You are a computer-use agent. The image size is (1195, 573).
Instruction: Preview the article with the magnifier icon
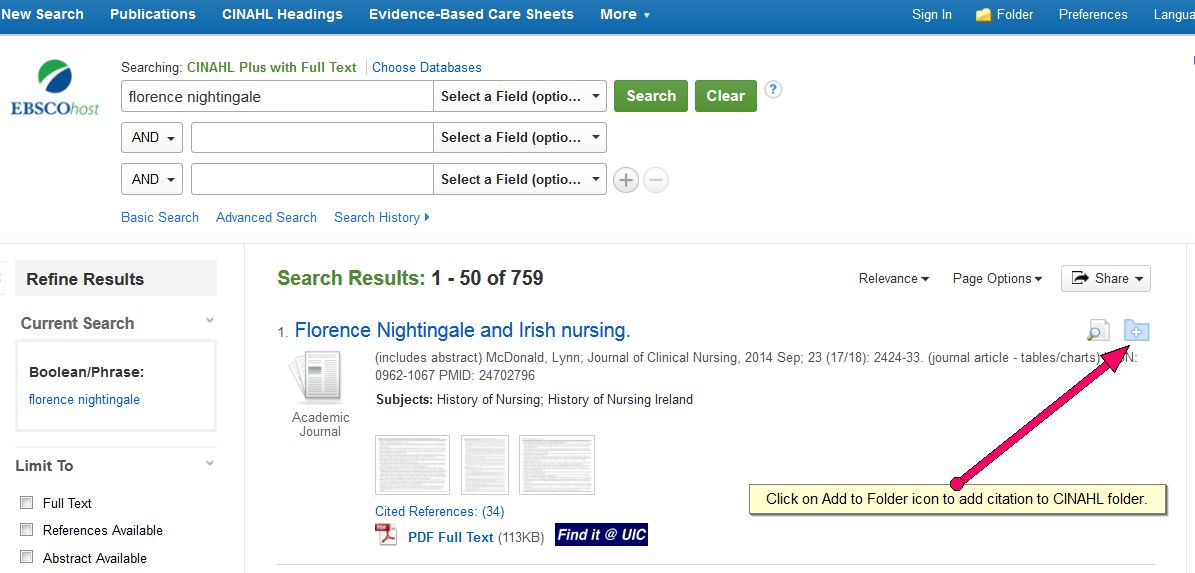point(1098,331)
